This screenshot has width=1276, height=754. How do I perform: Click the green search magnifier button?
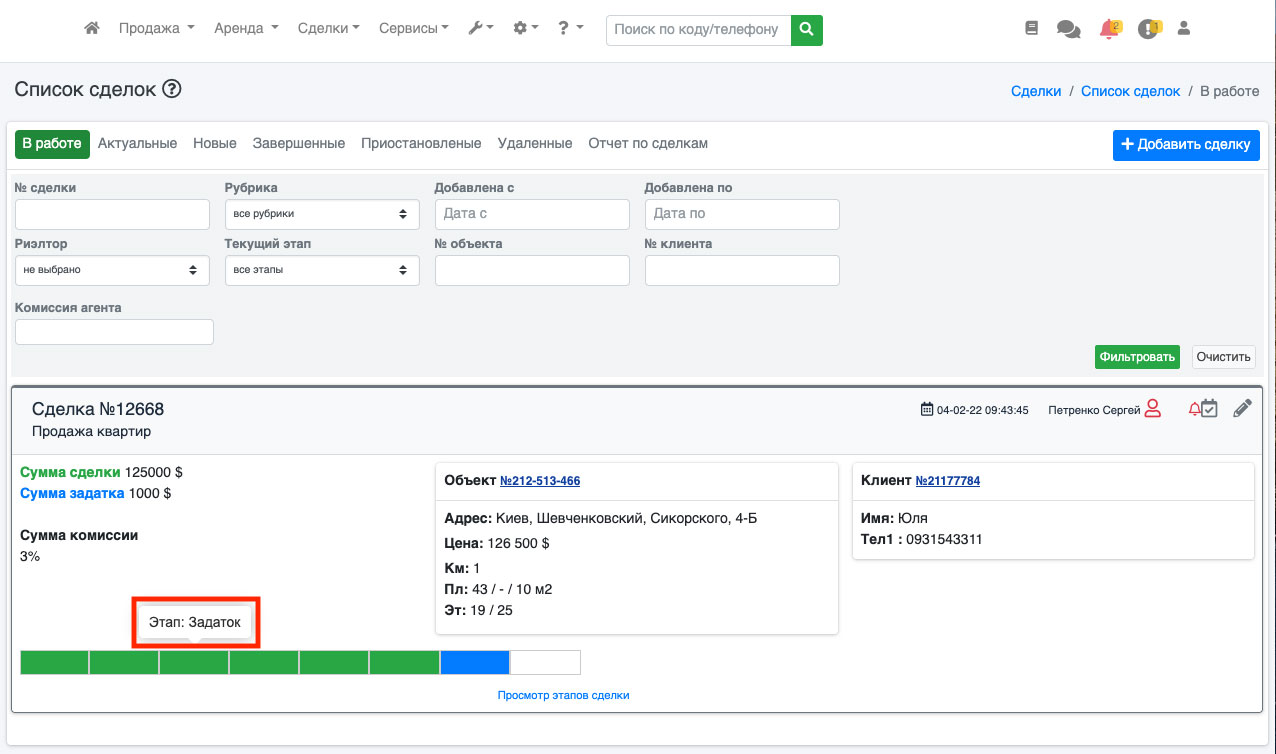click(x=806, y=30)
